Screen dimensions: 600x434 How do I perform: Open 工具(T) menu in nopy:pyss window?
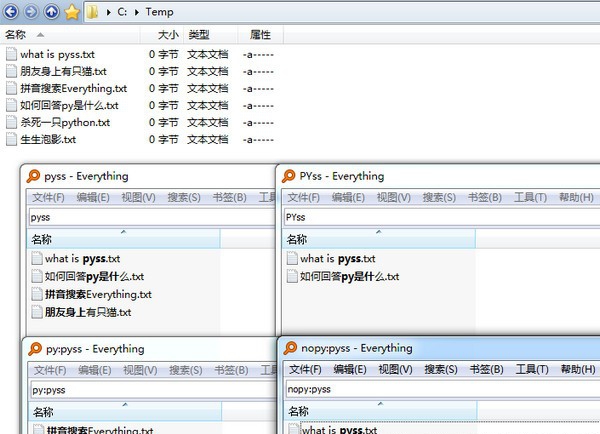[532, 369]
